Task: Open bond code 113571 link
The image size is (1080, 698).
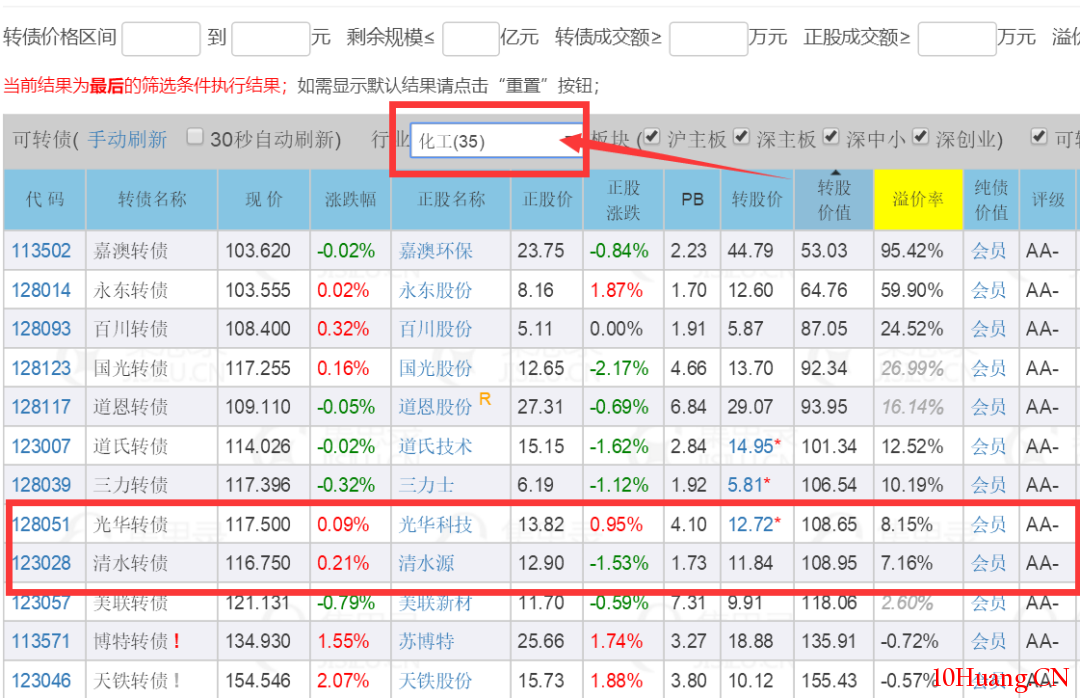Action: click(x=41, y=641)
